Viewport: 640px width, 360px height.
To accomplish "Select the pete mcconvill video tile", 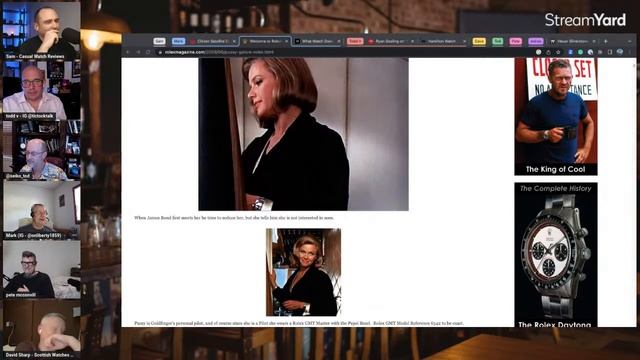I will pos(41,269).
